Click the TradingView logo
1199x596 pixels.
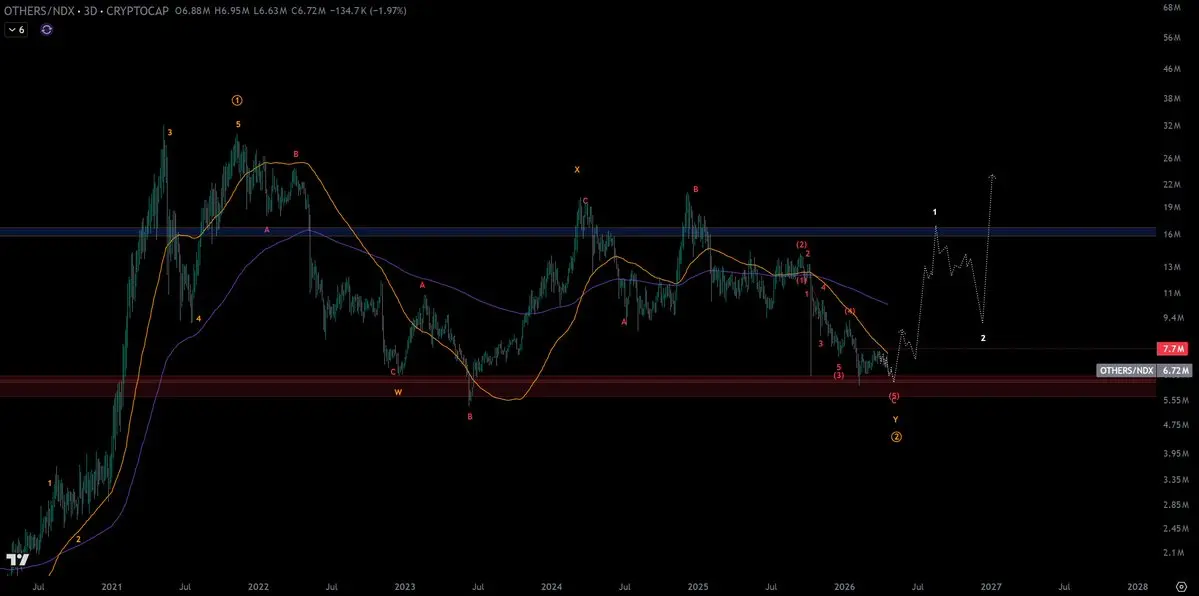pos(18,560)
